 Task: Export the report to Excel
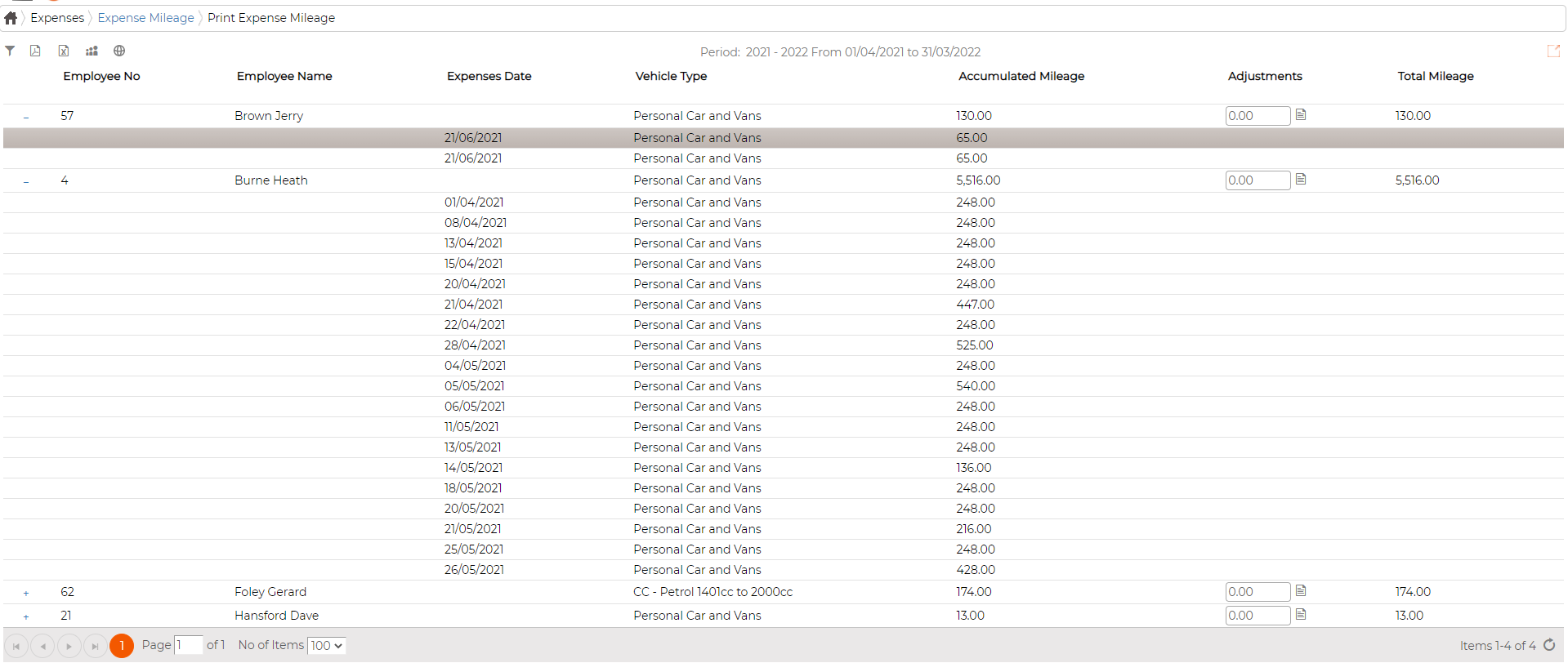(x=64, y=51)
